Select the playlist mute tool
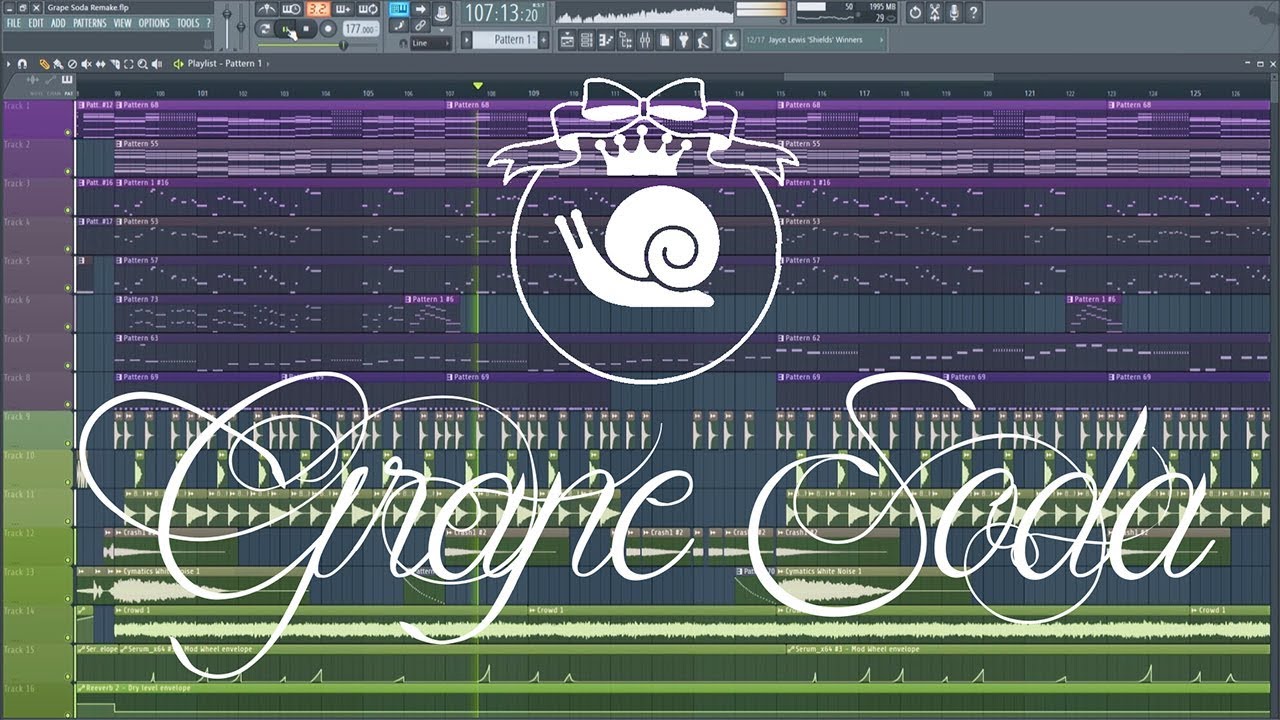The image size is (1280, 720). [86, 64]
